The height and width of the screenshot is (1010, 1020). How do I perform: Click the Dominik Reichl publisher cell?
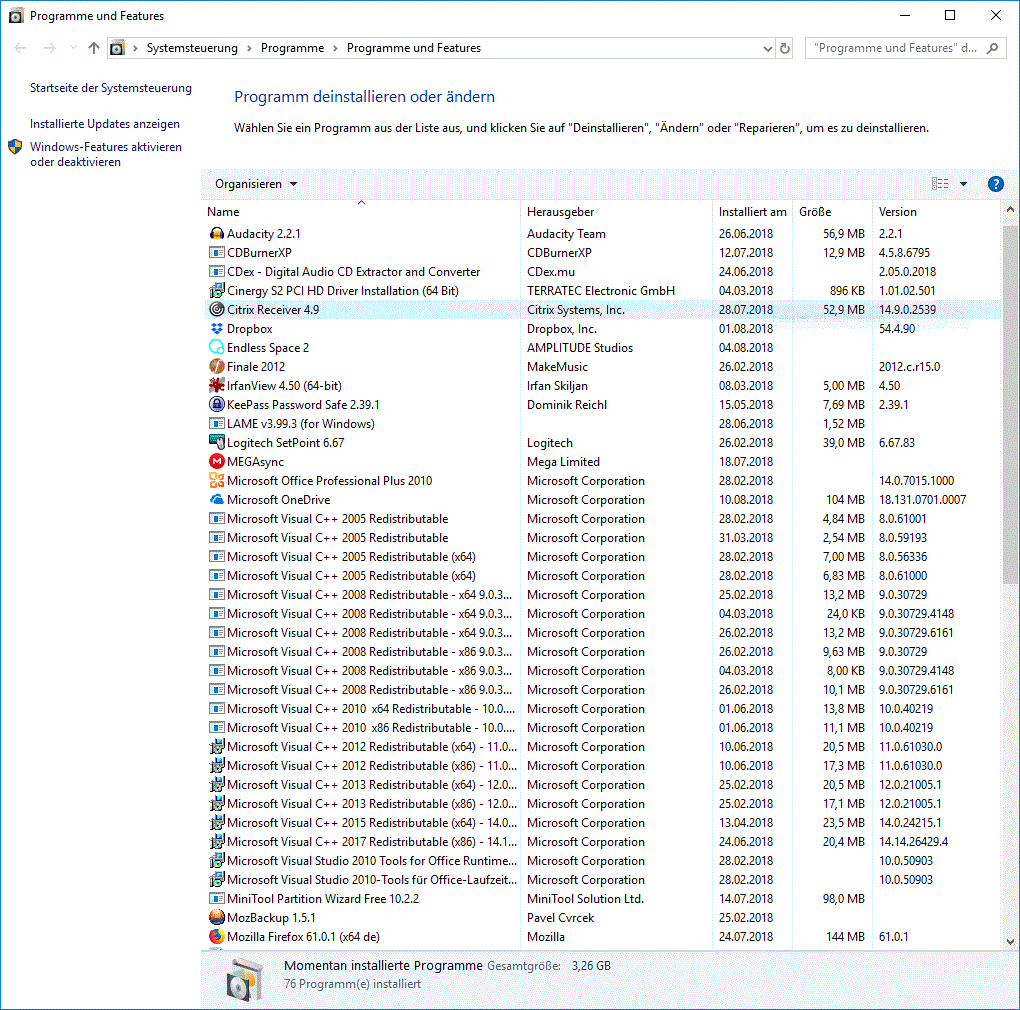(567, 405)
